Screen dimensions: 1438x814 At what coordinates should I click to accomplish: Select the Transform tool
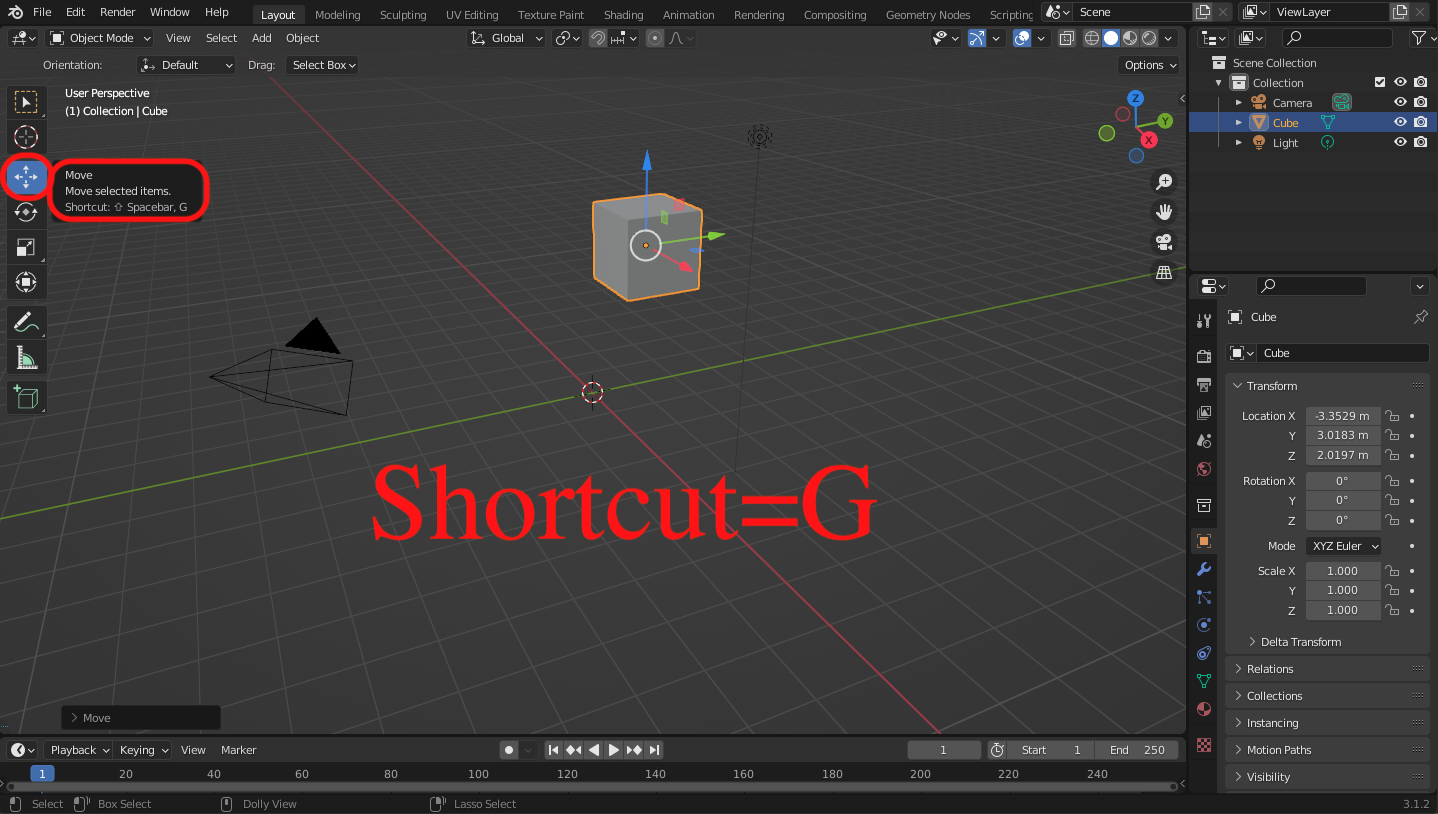click(26, 282)
